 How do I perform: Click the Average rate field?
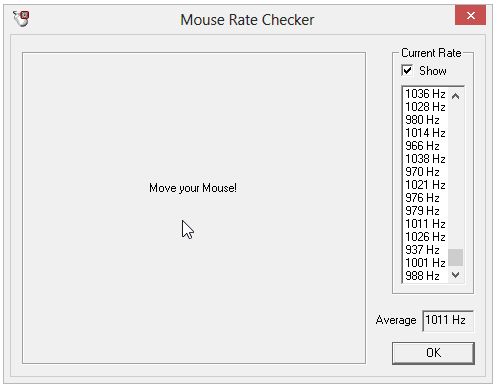pyautogui.click(x=448, y=320)
